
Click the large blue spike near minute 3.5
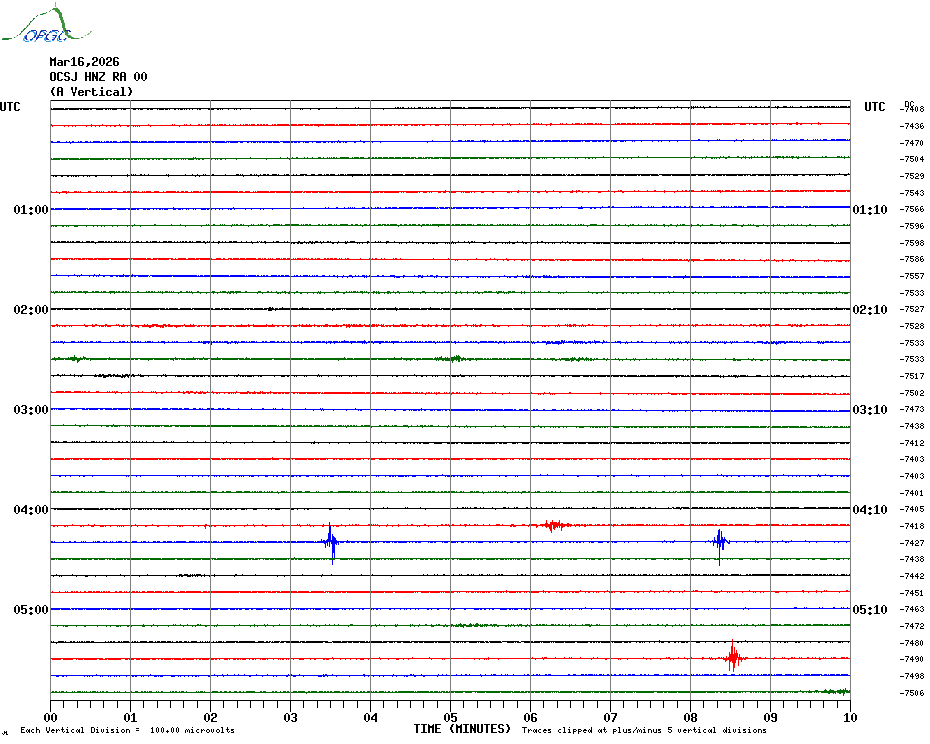tap(332, 542)
